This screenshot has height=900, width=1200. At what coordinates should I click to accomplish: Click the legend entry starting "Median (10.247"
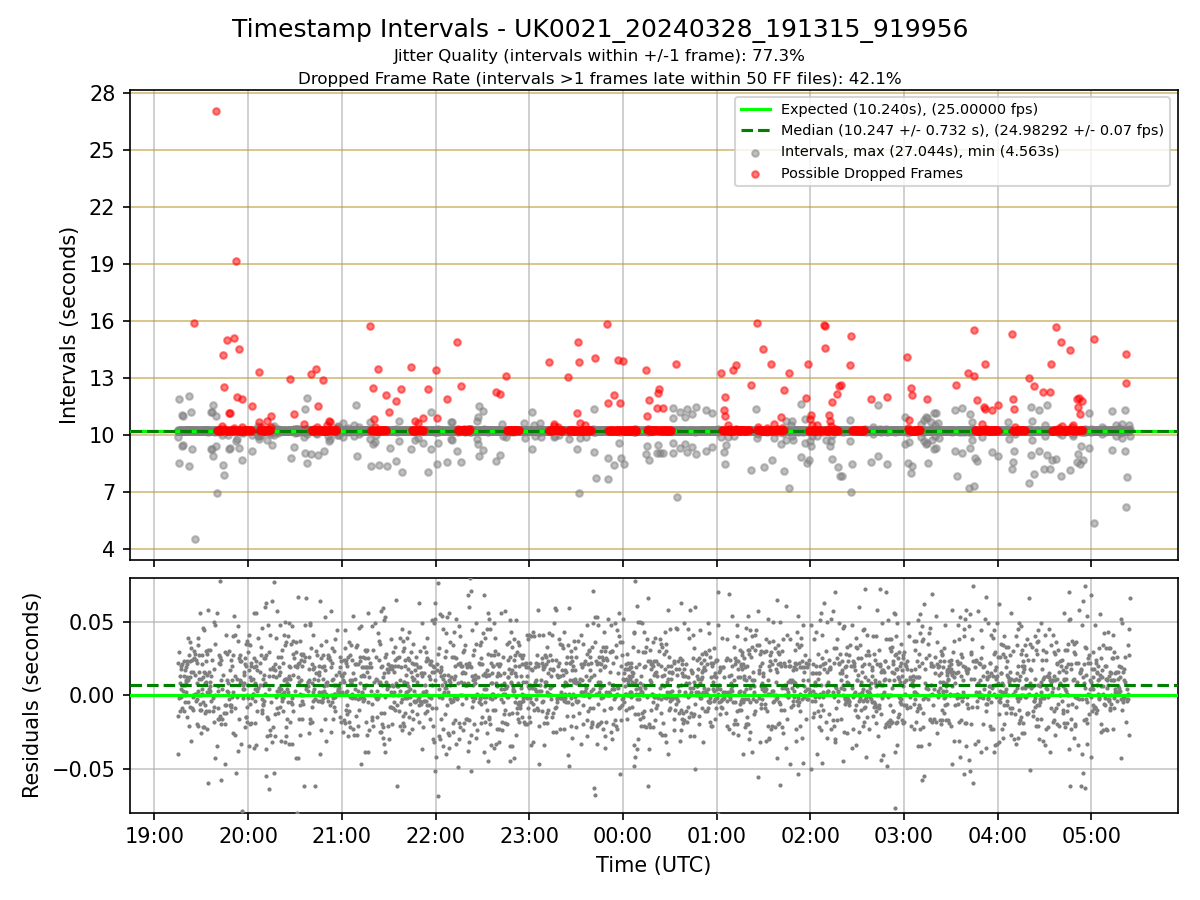point(972,130)
